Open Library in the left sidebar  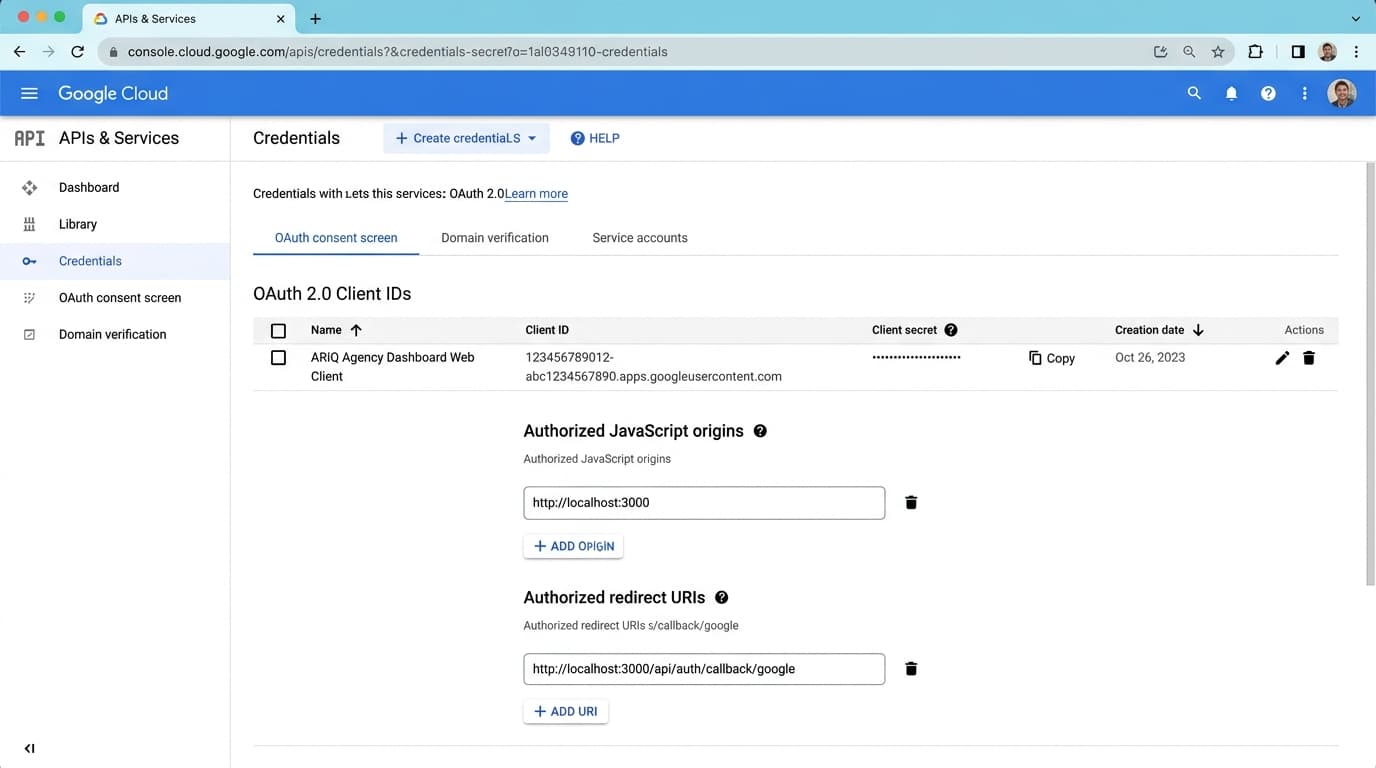(x=115, y=224)
